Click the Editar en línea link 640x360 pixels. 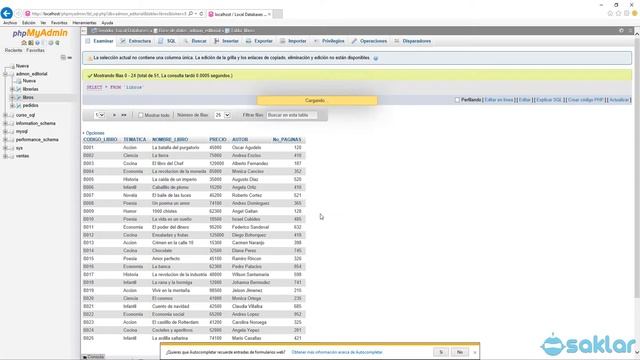(x=499, y=100)
